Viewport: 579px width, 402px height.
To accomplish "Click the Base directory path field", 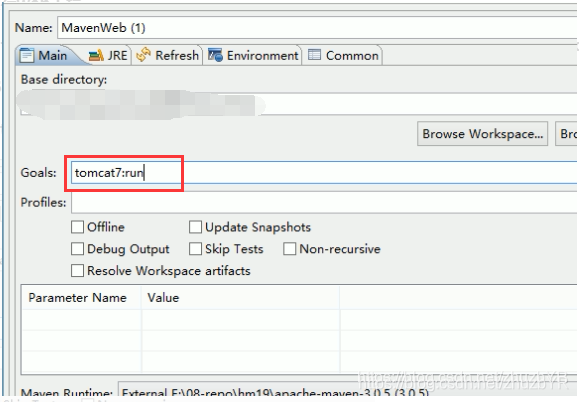I will [299, 104].
